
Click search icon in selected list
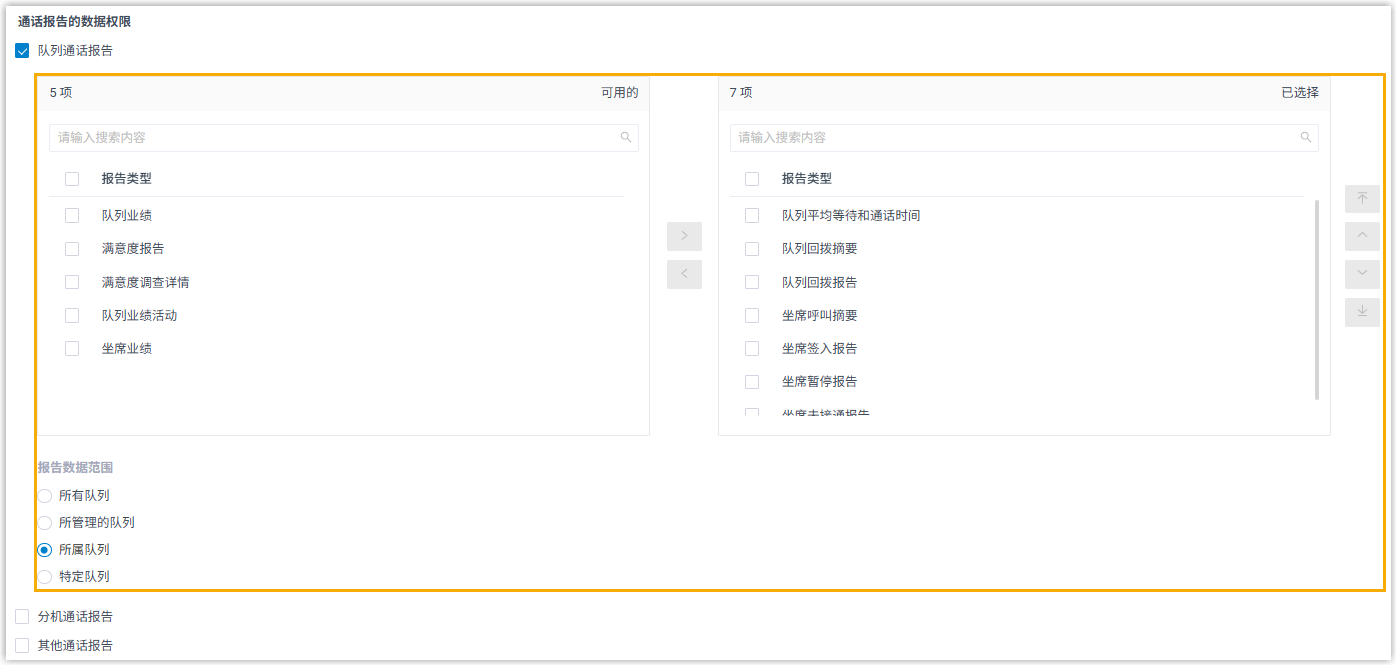(x=1306, y=138)
